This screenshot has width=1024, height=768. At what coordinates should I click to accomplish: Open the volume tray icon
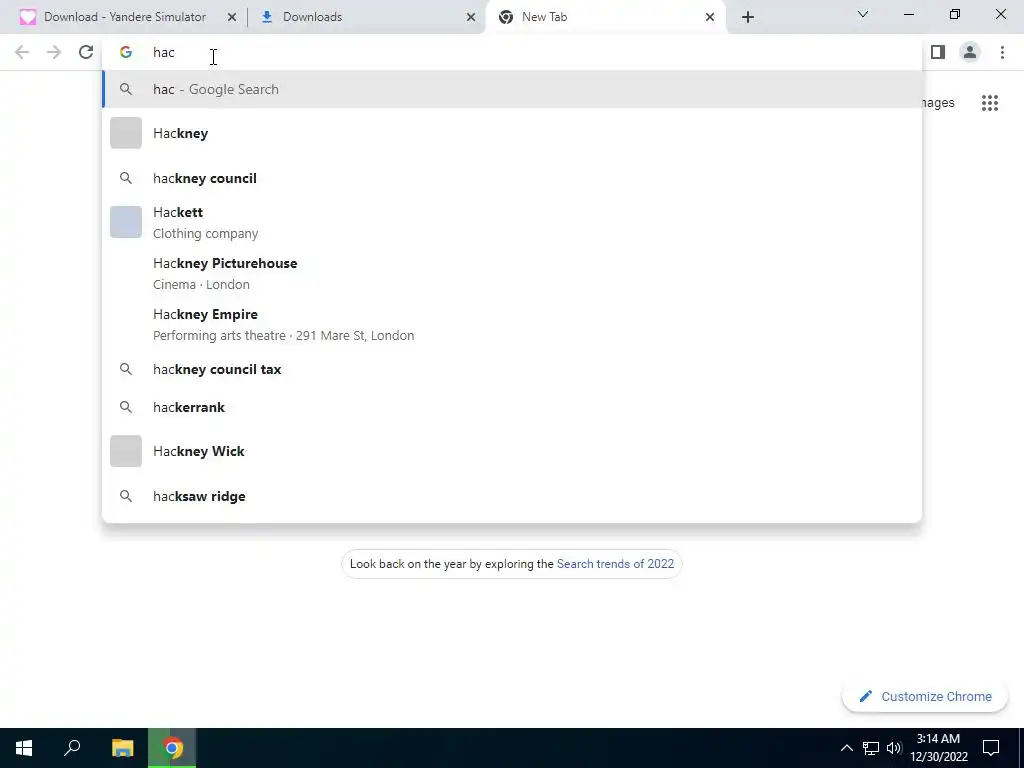[x=894, y=748]
